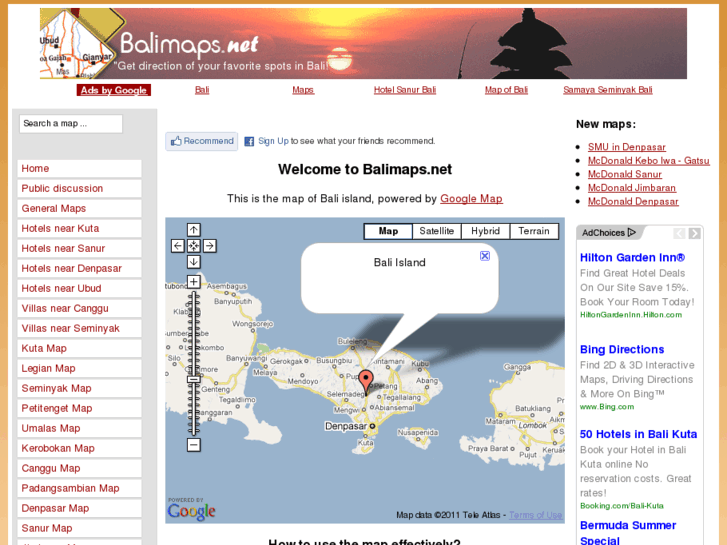The height and width of the screenshot is (545, 727).
Task: Click the Search a map field
Action: tap(71, 124)
